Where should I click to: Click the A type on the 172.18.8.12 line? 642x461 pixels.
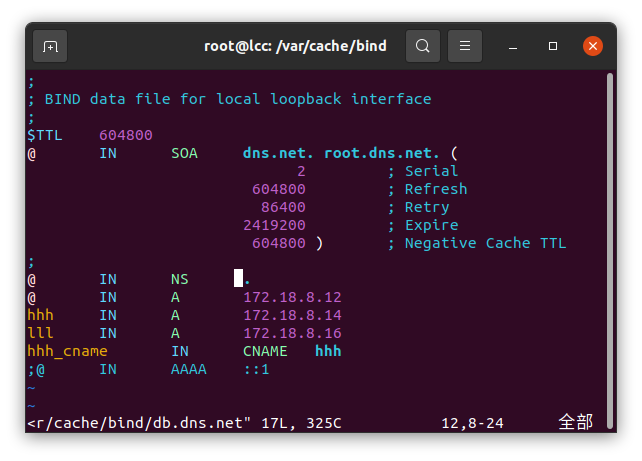point(175,297)
